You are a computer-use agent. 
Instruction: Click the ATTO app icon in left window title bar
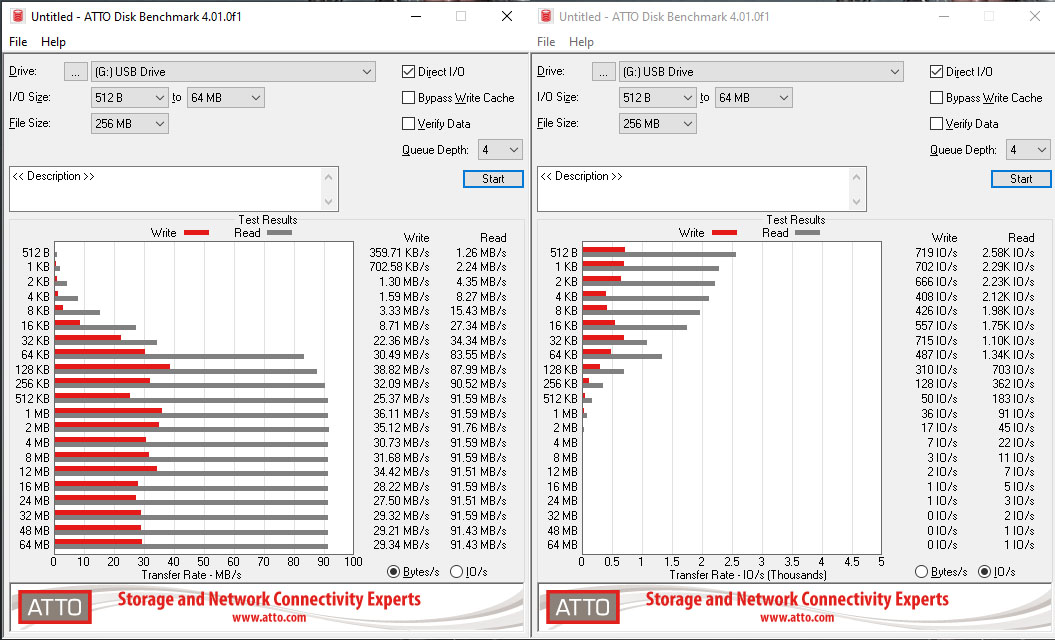point(18,16)
